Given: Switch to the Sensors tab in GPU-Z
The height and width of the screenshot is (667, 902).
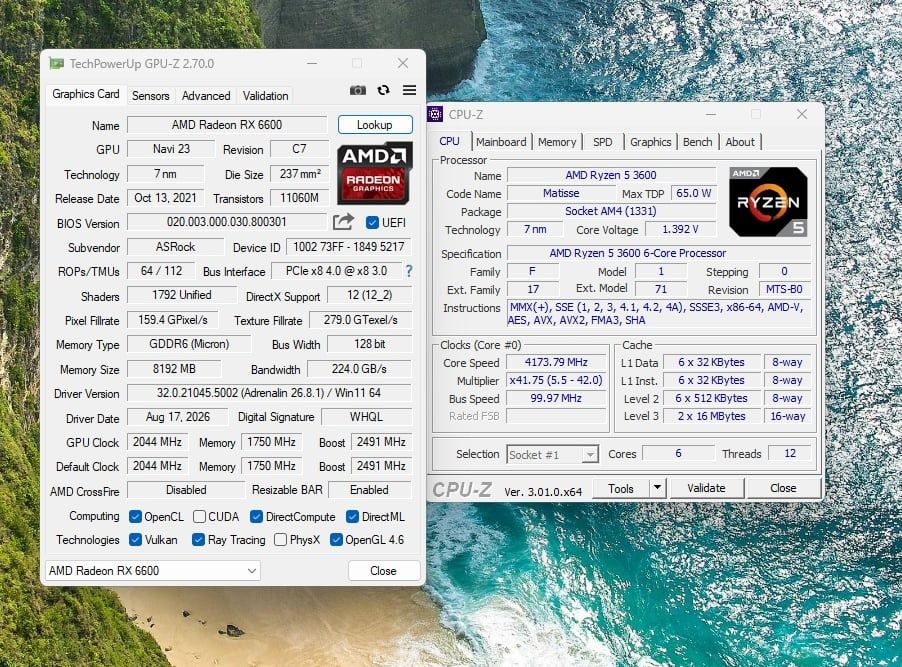Looking at the screenshot, I should coord(151,96).
